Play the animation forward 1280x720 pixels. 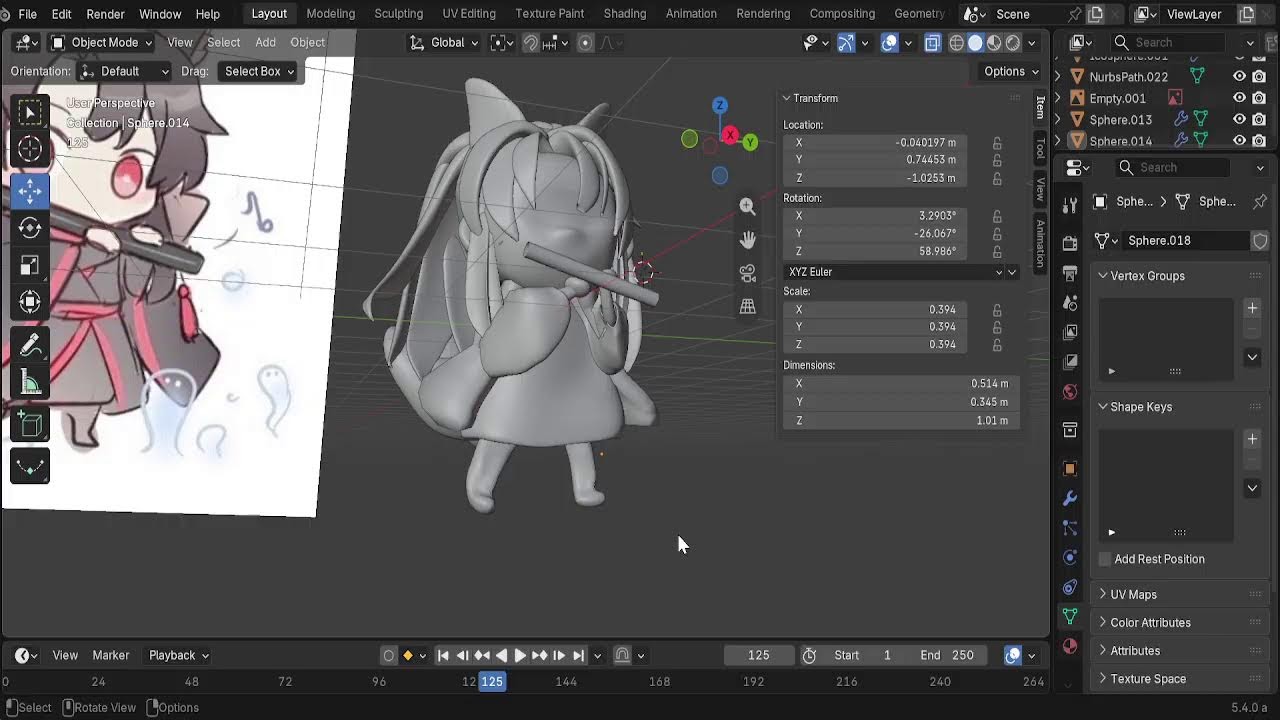pyautogui.click(x=520, y=656)
